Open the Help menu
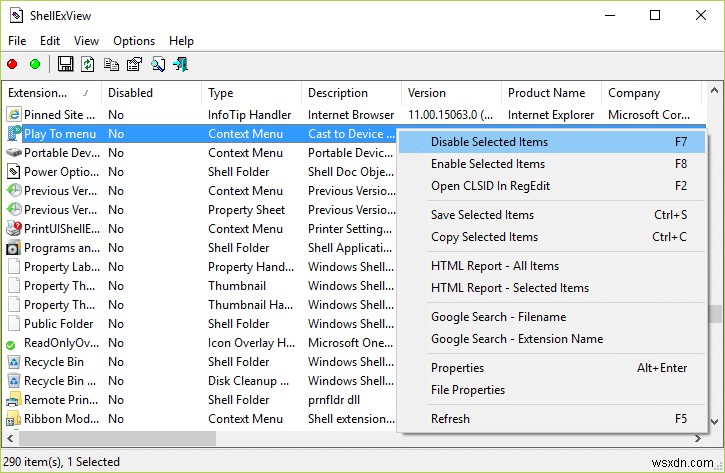The height and width of the screenshot is (473, 725). 181,41
